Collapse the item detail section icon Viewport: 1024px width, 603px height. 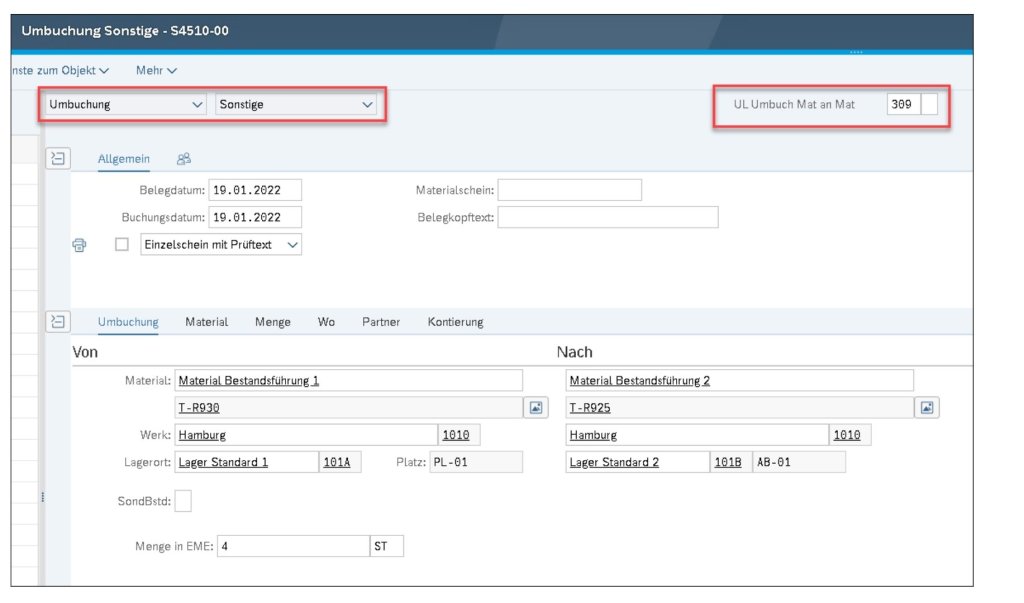coord(58,321)
